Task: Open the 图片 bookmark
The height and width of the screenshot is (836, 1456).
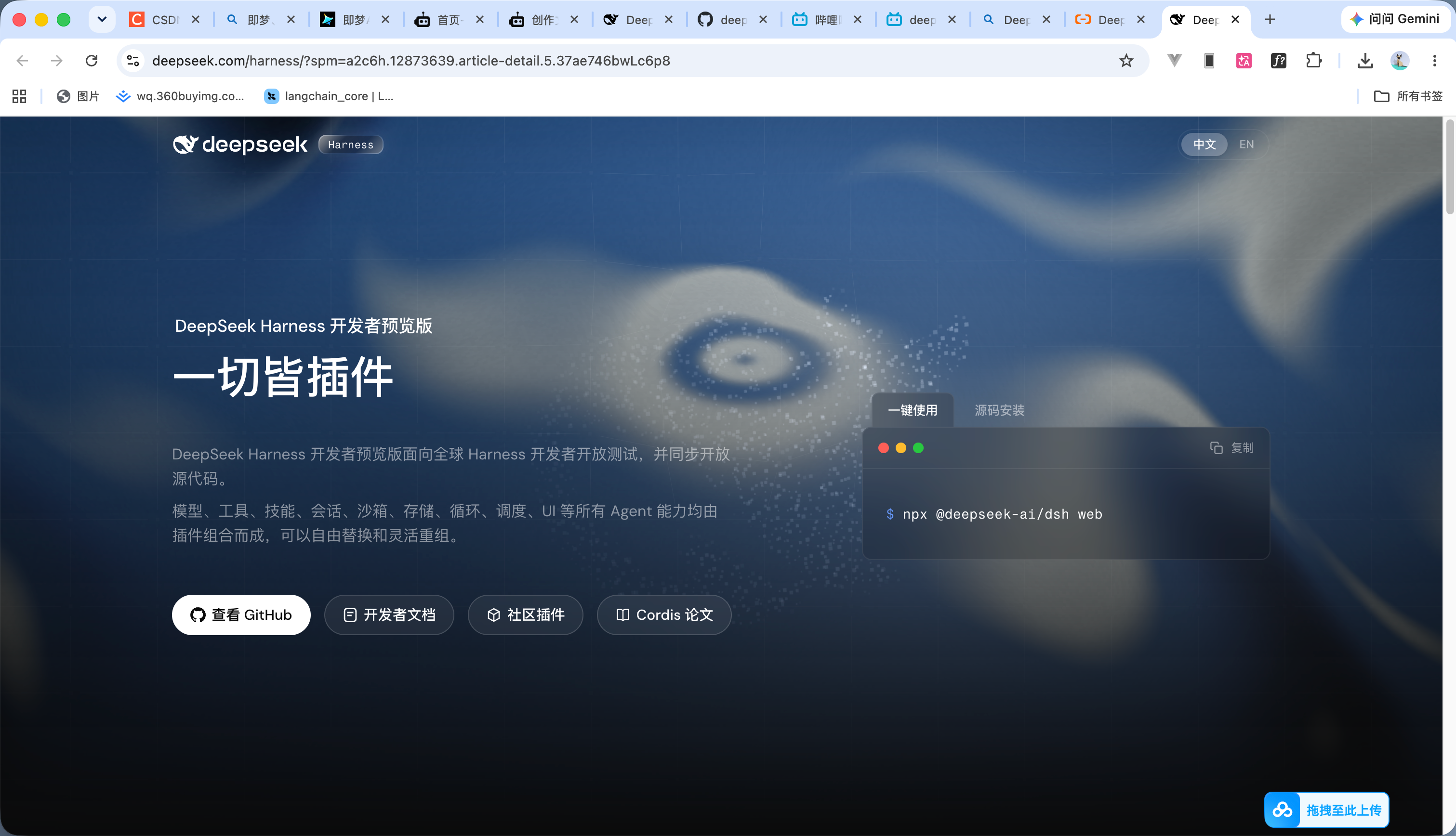Action: point(78,96)
